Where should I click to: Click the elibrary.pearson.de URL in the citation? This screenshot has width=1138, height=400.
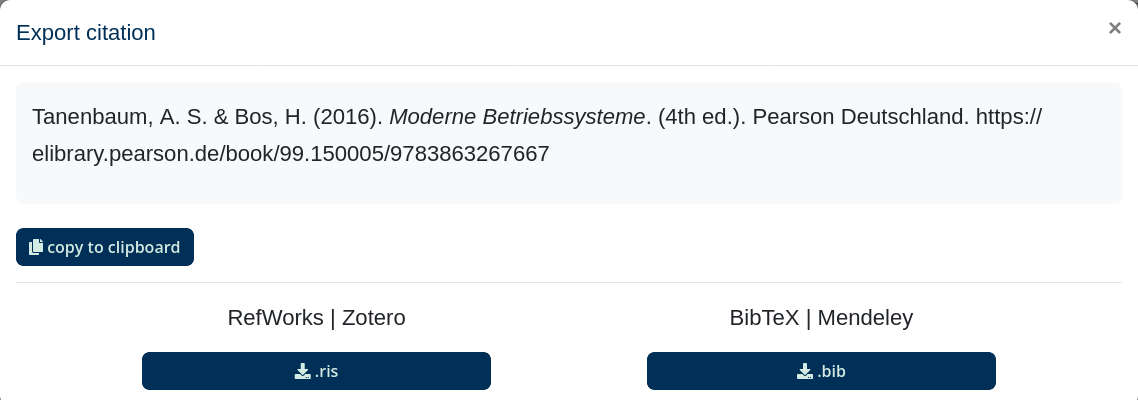(291, 155)
